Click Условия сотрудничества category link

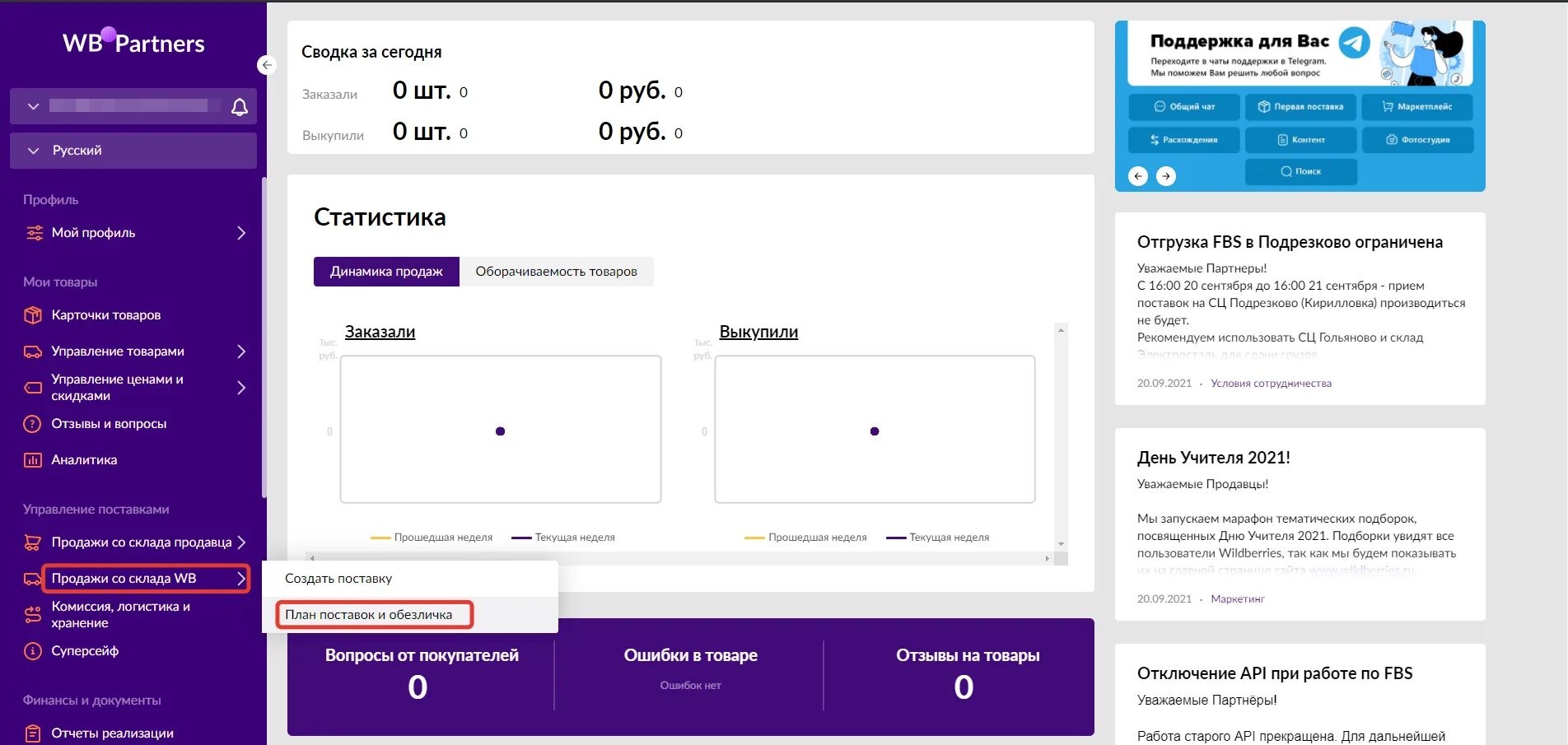point(1271,384)
